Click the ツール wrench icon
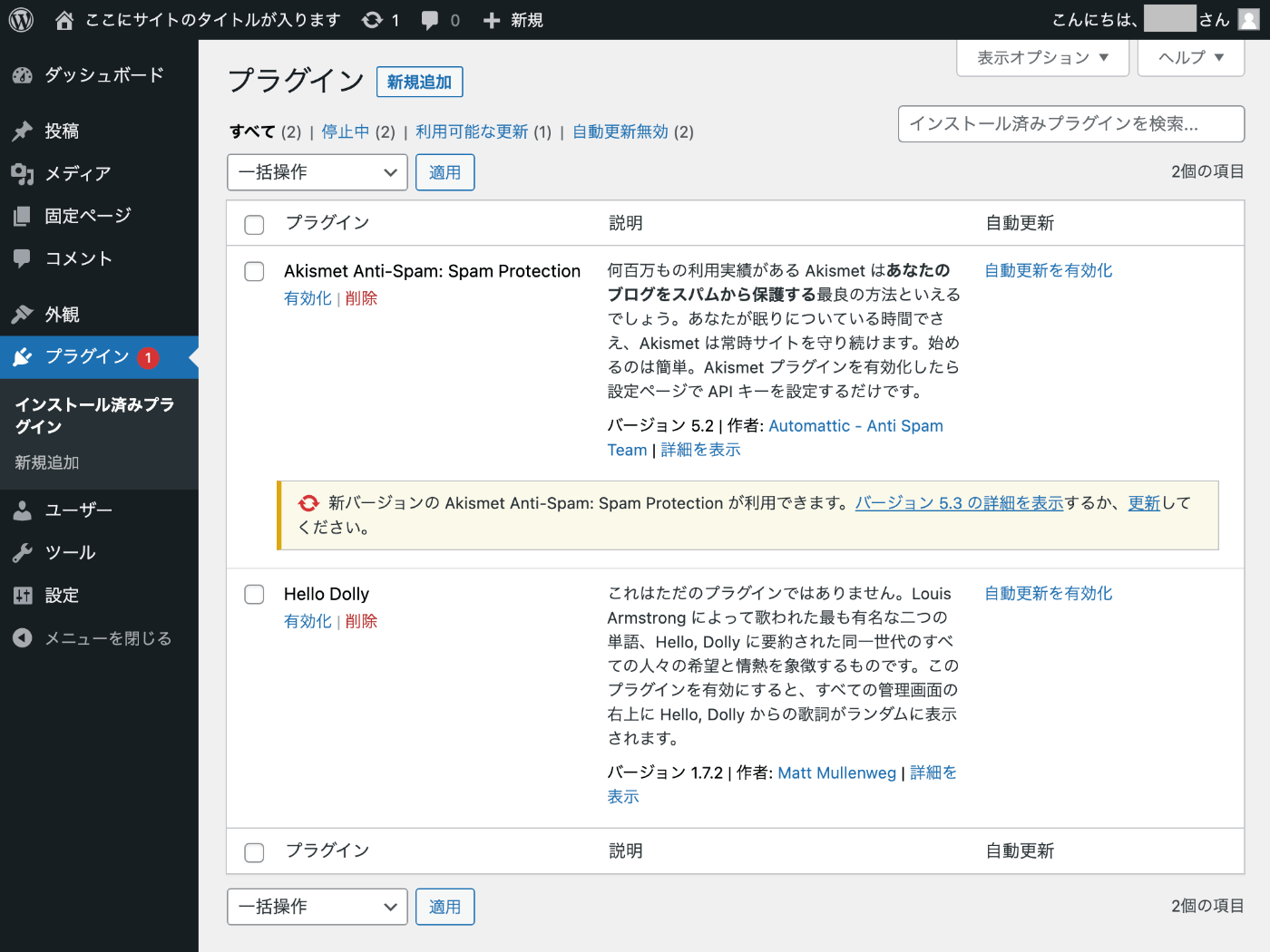Image resolution: width=1270 pixels, height=952 pixels. click(23, 553)
